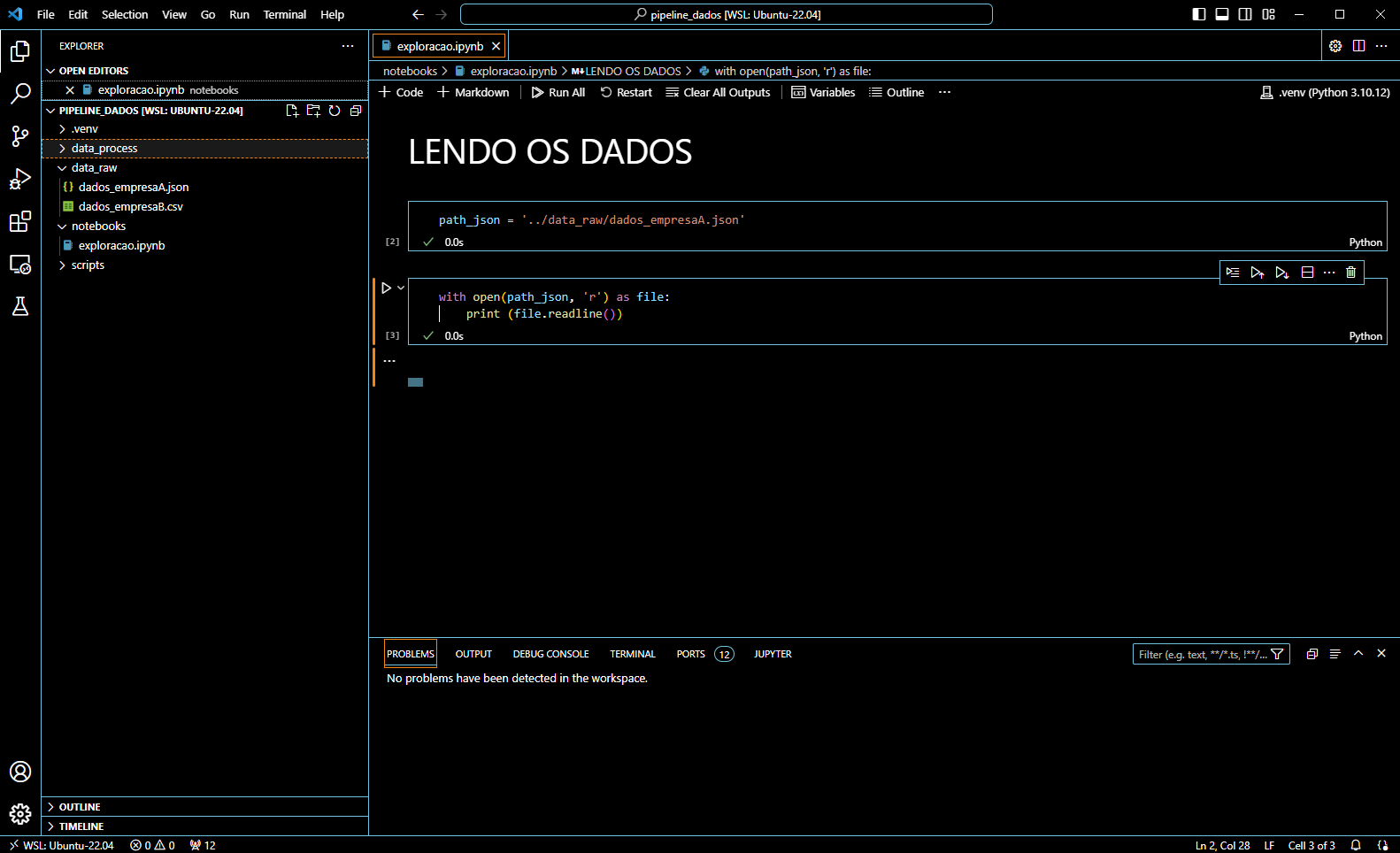Go back with the navigation arrow
The width and height of the screenshot is (1400, 853).
[418, 14]
